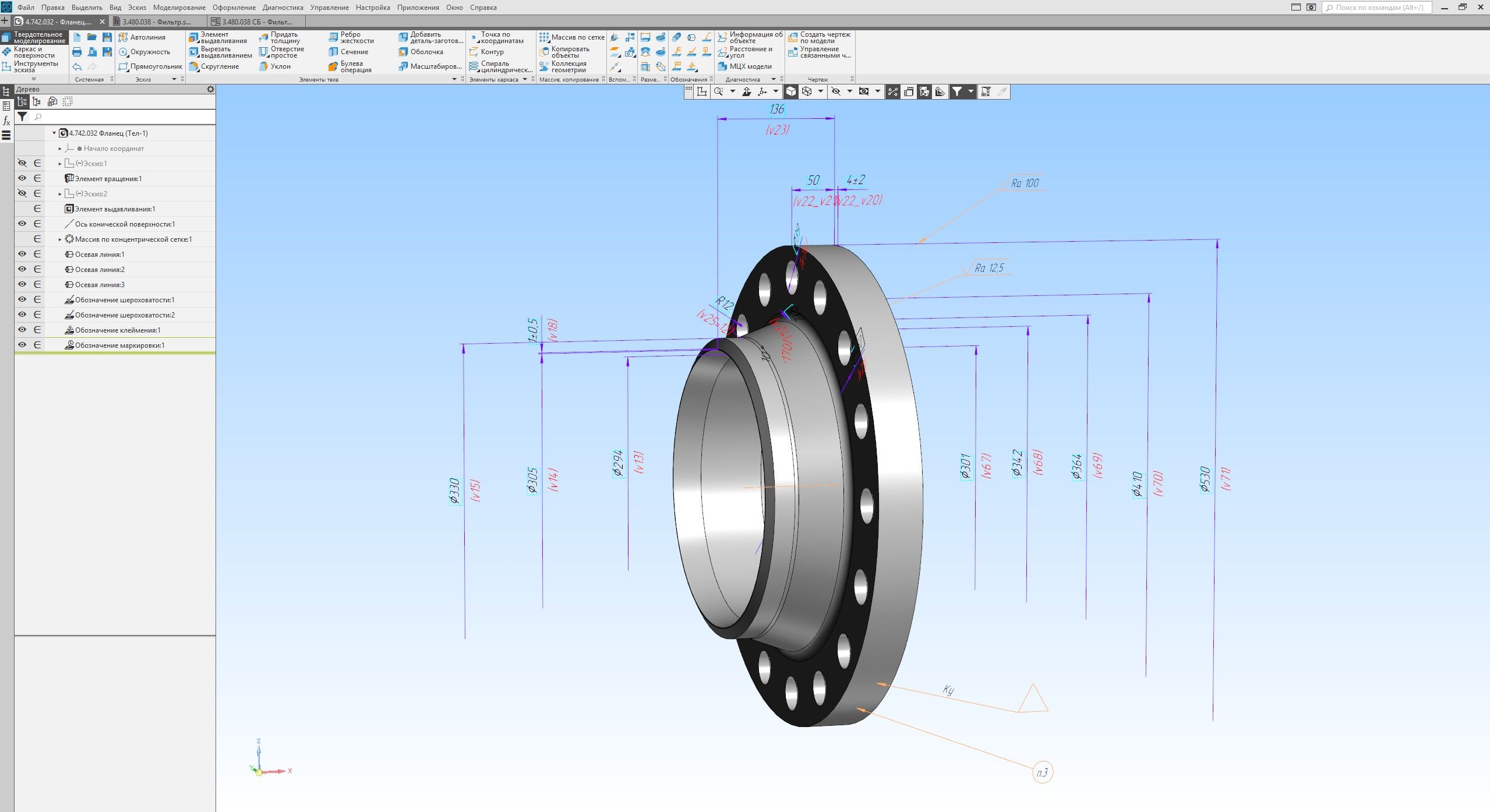This screenshot has width=1490, height=812.
Task: Click the tree search input field
Action: pyautogui.click(x=122, y=117)
